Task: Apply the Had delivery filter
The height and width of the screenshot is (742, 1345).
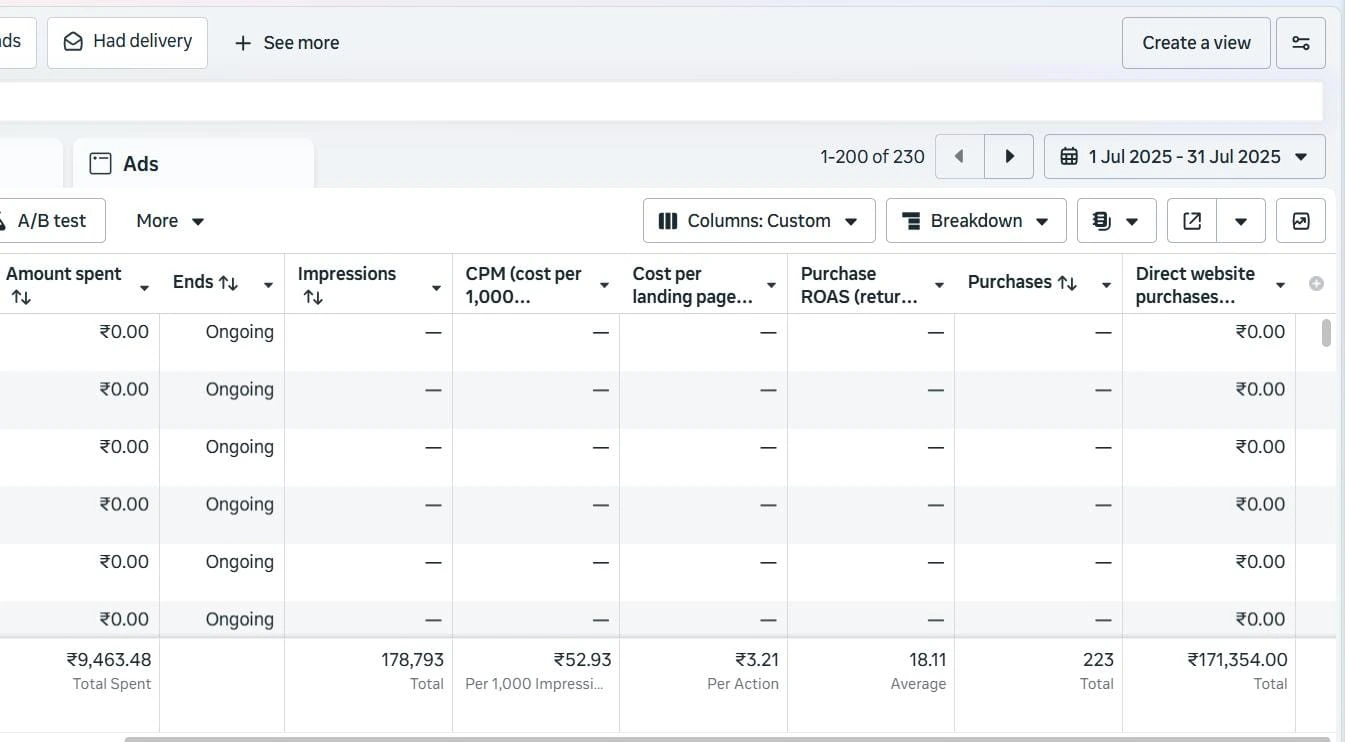Action: coord(127,42)
